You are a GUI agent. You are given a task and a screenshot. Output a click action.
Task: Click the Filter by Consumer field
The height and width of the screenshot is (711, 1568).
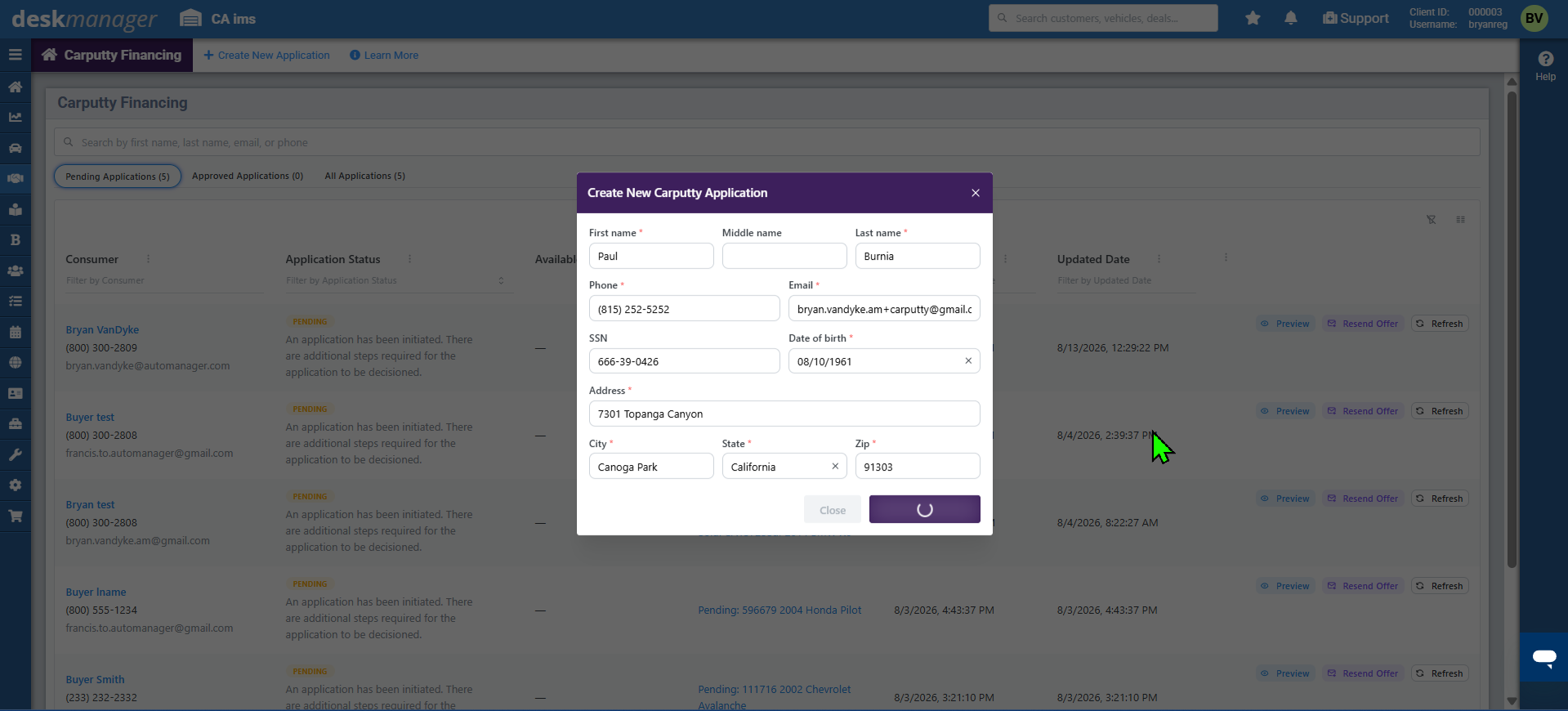click(x=163, y=280)
